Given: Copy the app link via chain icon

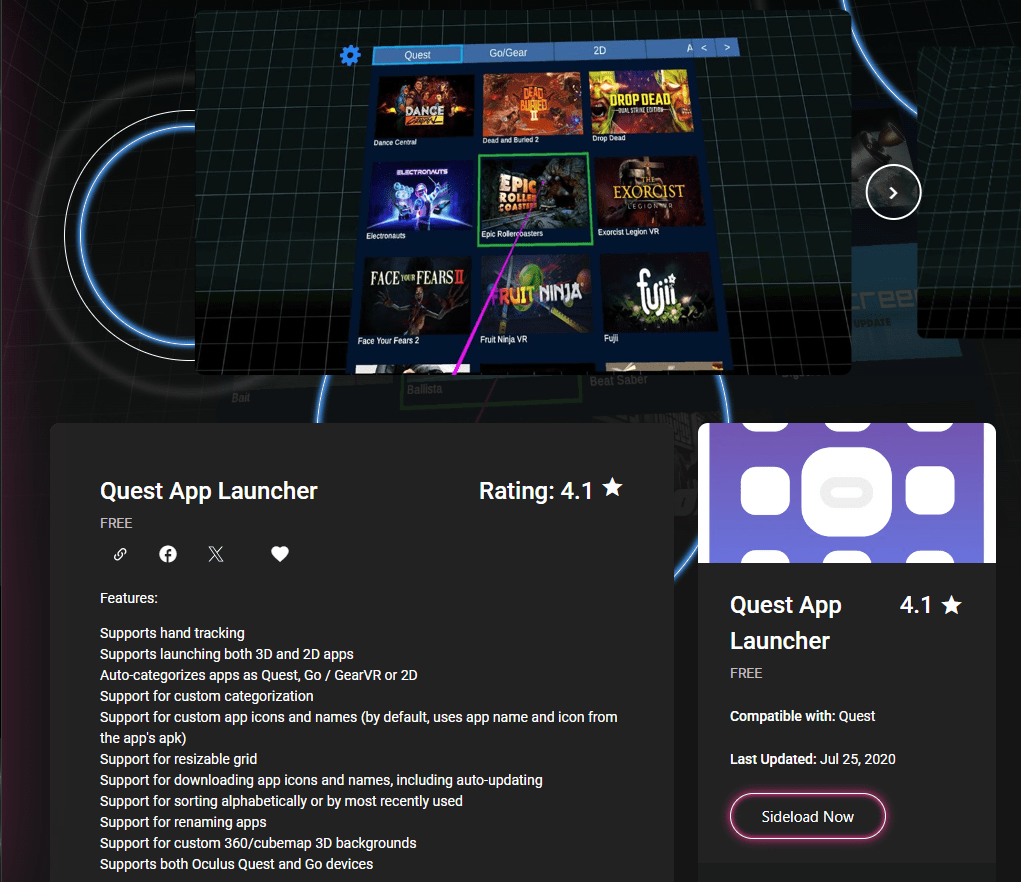Looking at the screenshot, I should [120, 554].
